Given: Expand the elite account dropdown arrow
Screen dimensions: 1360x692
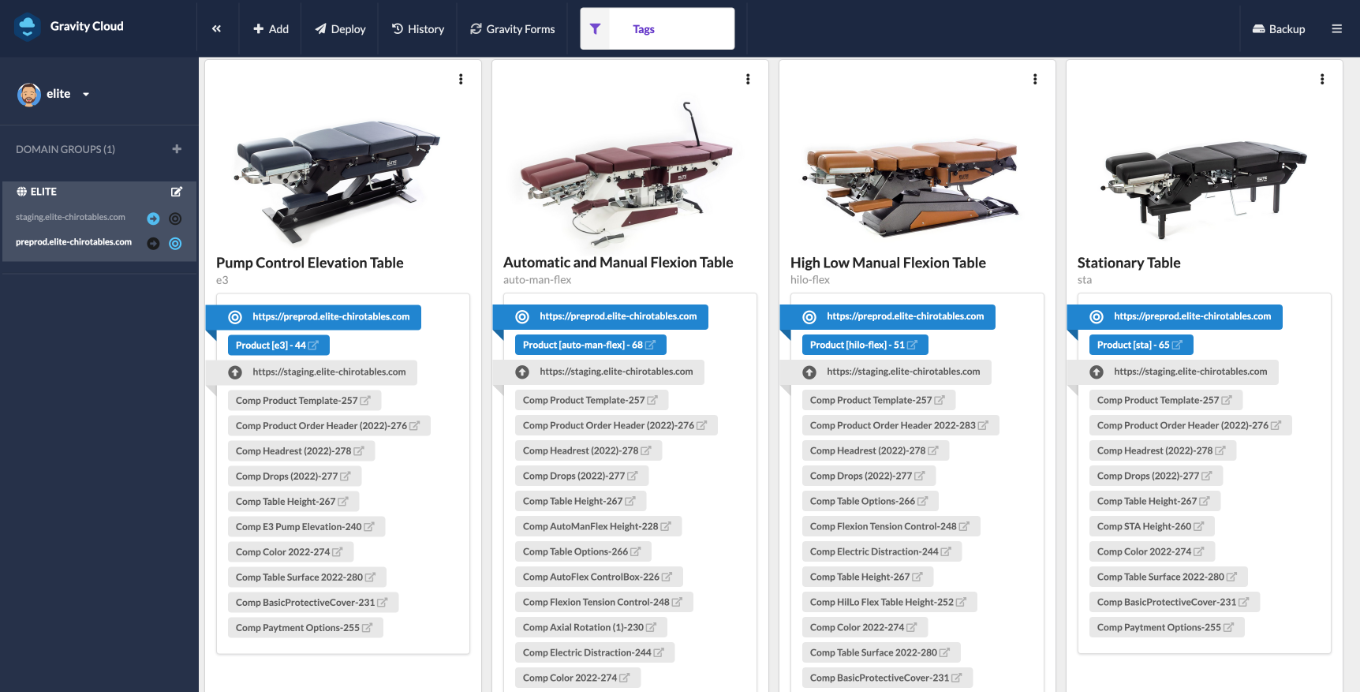Looking at the screenshot, I should (x=86, y=94).
